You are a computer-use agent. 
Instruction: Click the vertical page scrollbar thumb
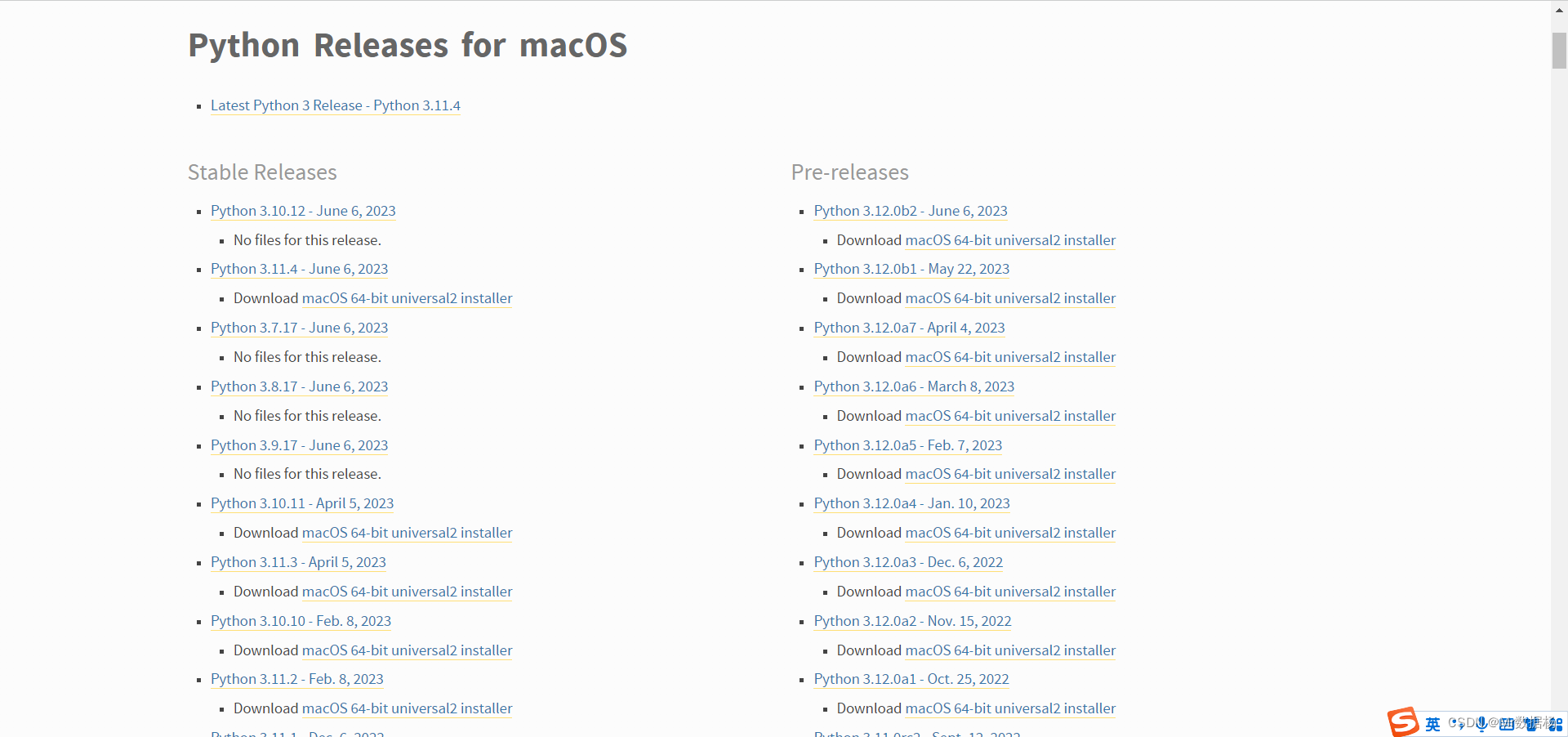click(x=1559, y=51)
